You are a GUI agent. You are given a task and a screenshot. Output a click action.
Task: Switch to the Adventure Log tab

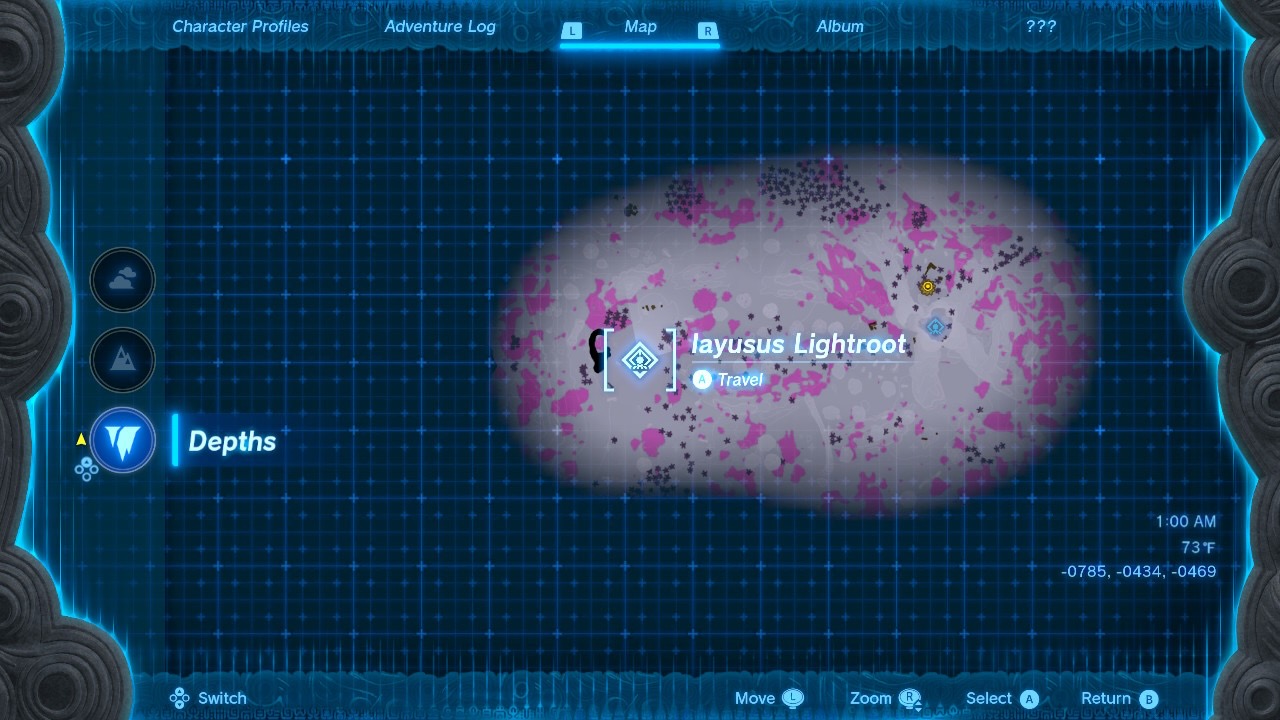(x=440, y=27)
